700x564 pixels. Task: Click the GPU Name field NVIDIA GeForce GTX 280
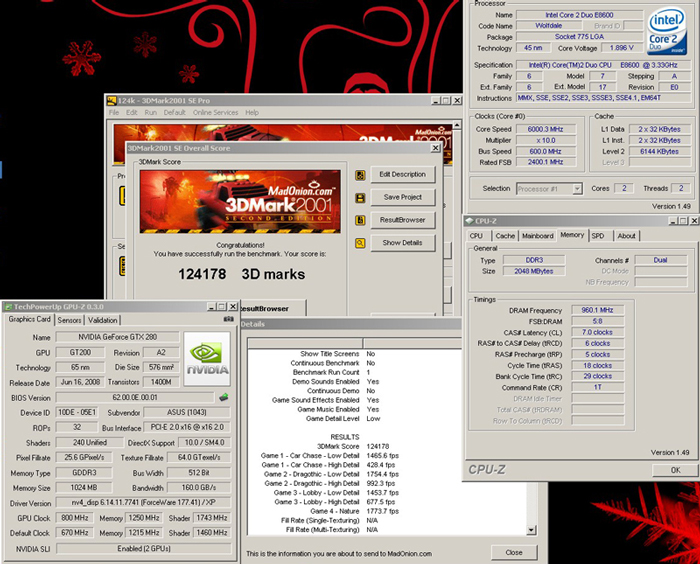click(x=117, y=337)
